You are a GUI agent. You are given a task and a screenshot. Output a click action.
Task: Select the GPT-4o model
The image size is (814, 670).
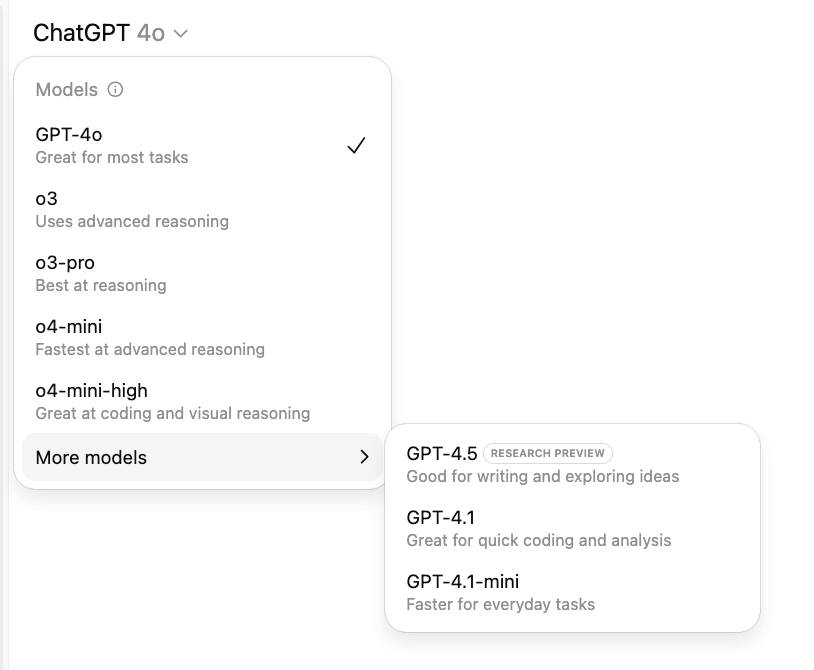tap(69, 135)
